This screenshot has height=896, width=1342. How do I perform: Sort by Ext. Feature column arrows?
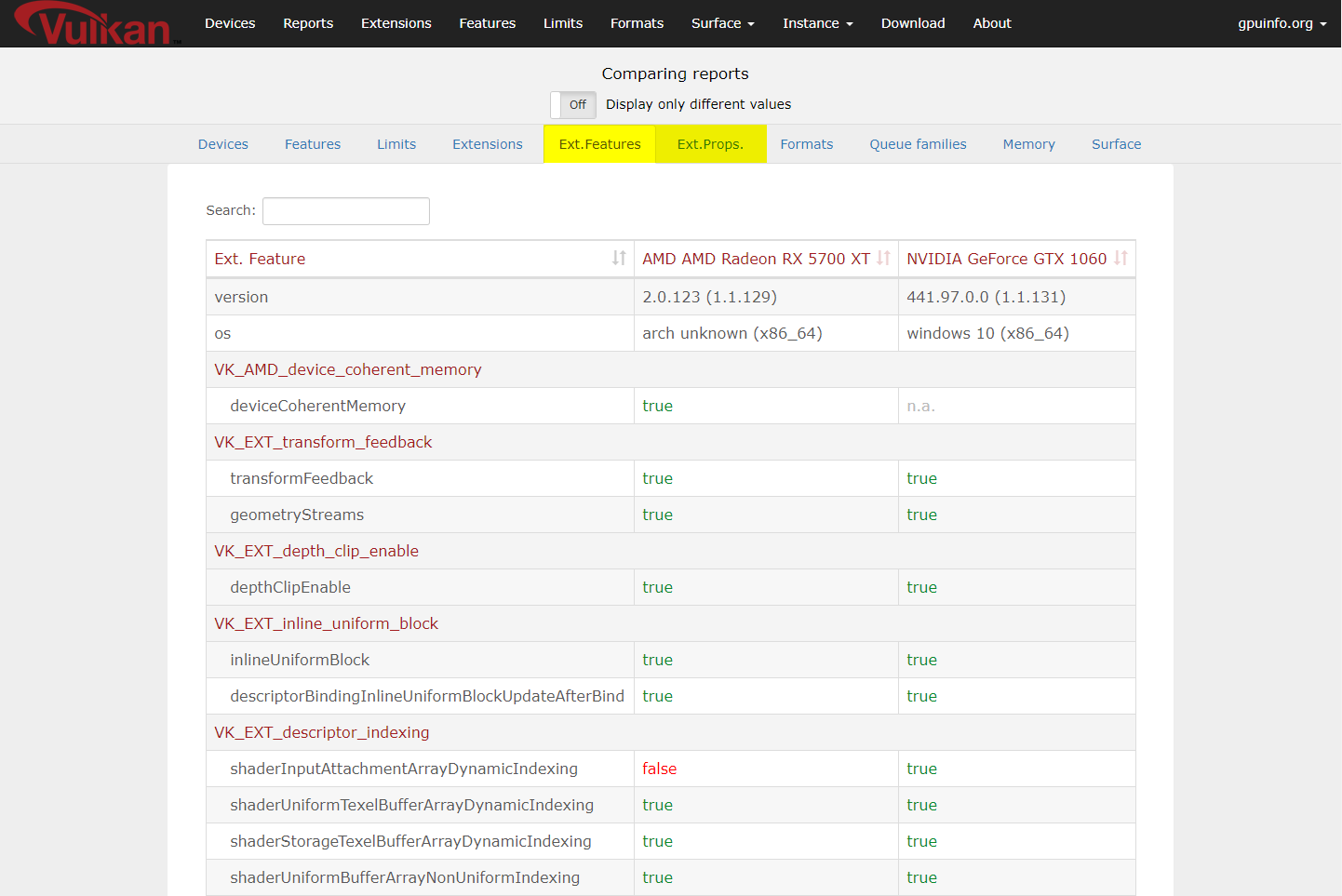pyautogui.click(x=619, y=259)
